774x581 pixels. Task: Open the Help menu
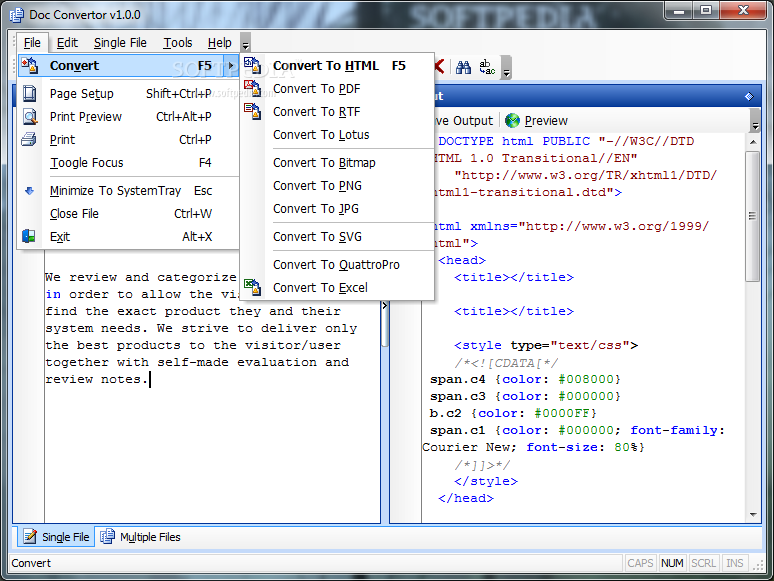coord(220,43)
